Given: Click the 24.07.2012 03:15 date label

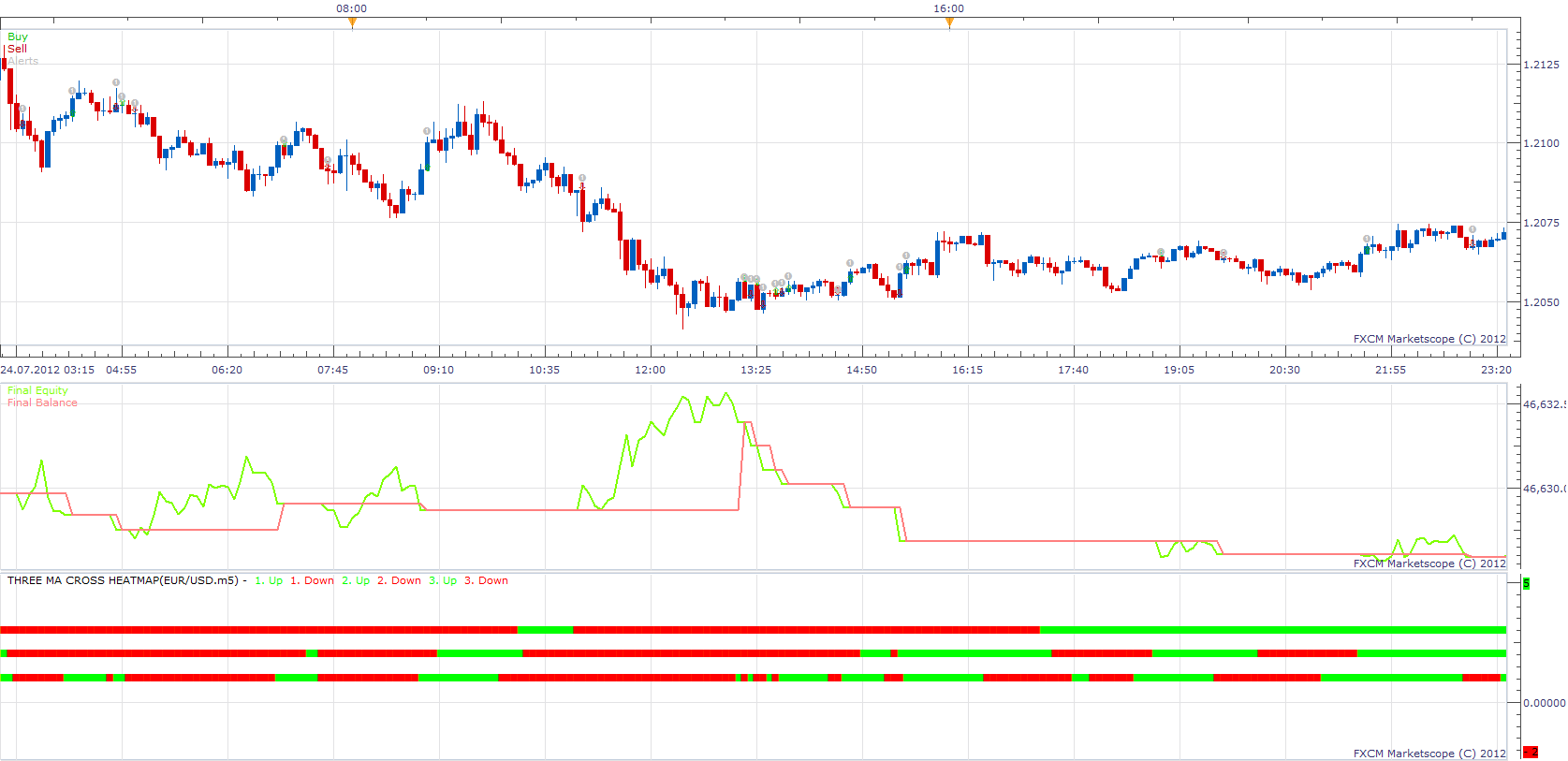Looking at the screenshot, I should (48, 370).
